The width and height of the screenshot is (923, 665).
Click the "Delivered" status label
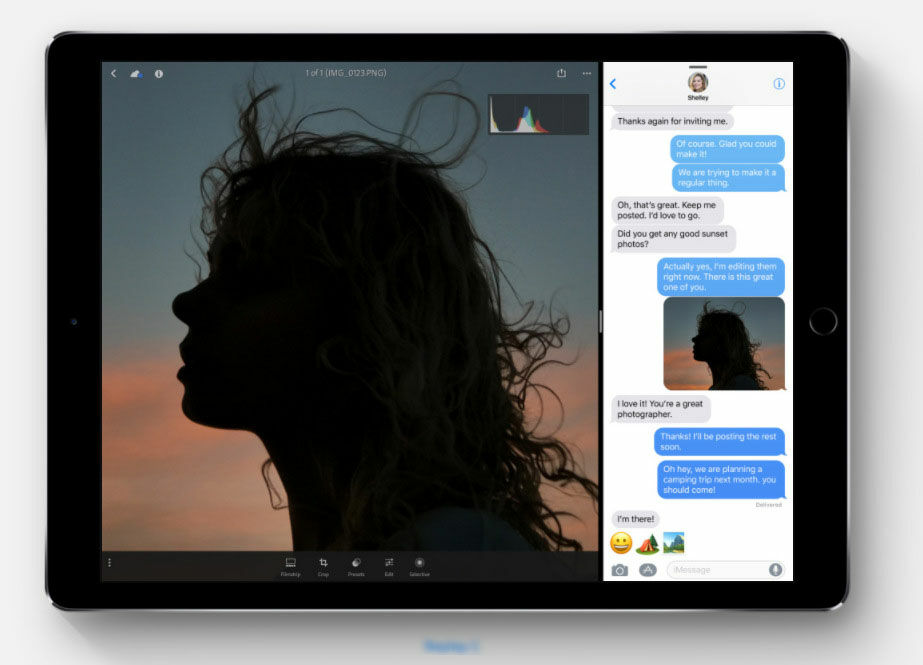[x=768, y=505]
